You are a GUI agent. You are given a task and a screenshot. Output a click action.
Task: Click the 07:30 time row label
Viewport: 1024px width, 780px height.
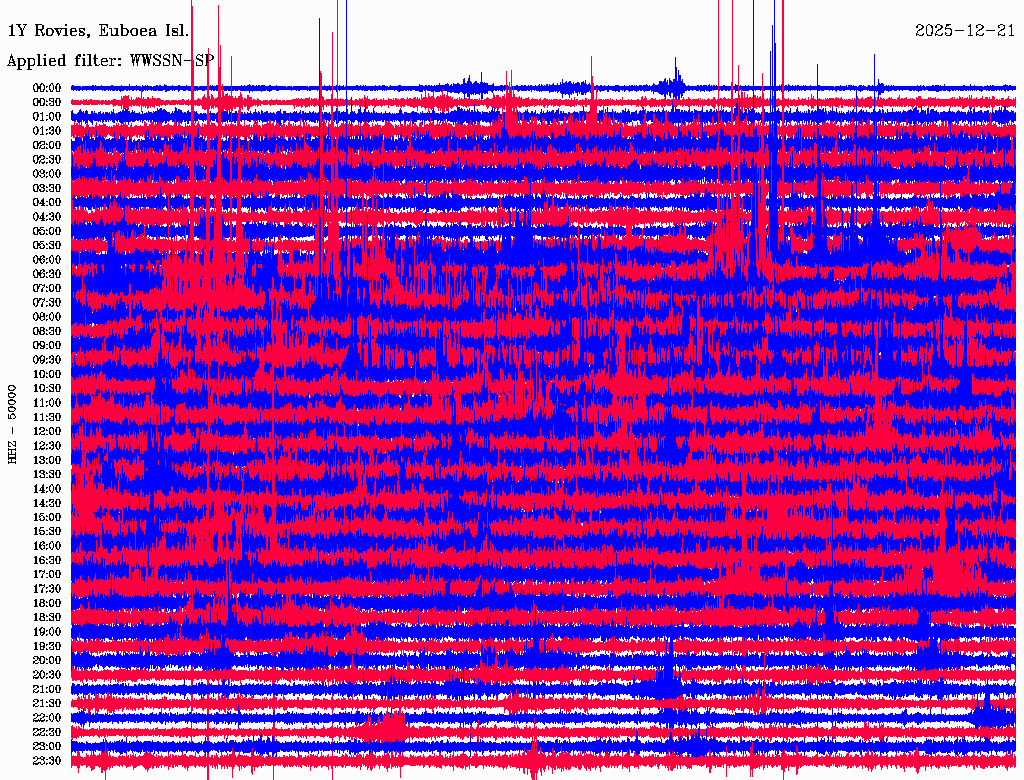[x=47, y=303]
